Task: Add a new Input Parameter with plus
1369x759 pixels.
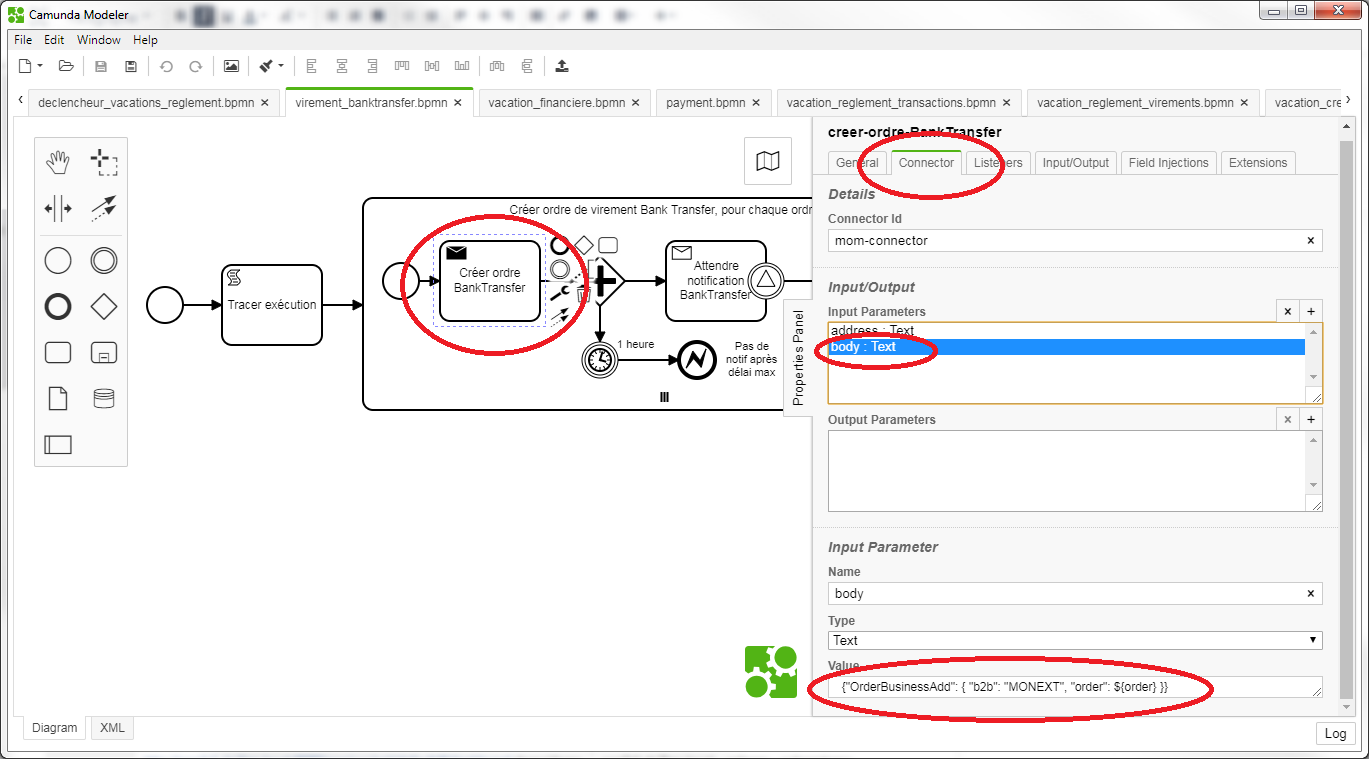Action: tap(1311, 311)
